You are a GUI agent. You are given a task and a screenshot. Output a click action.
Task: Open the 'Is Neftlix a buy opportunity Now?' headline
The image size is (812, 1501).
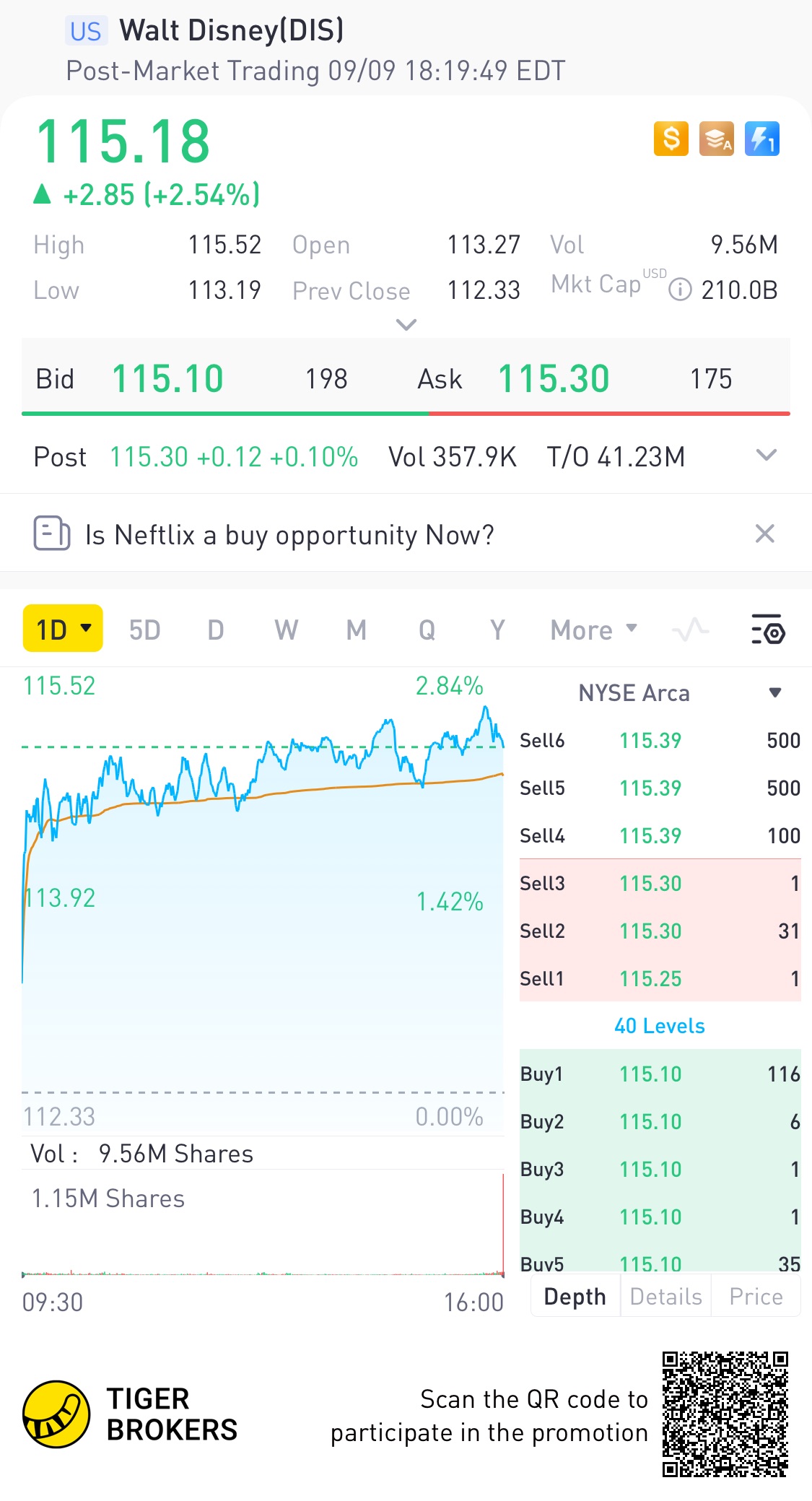point(289,535)
